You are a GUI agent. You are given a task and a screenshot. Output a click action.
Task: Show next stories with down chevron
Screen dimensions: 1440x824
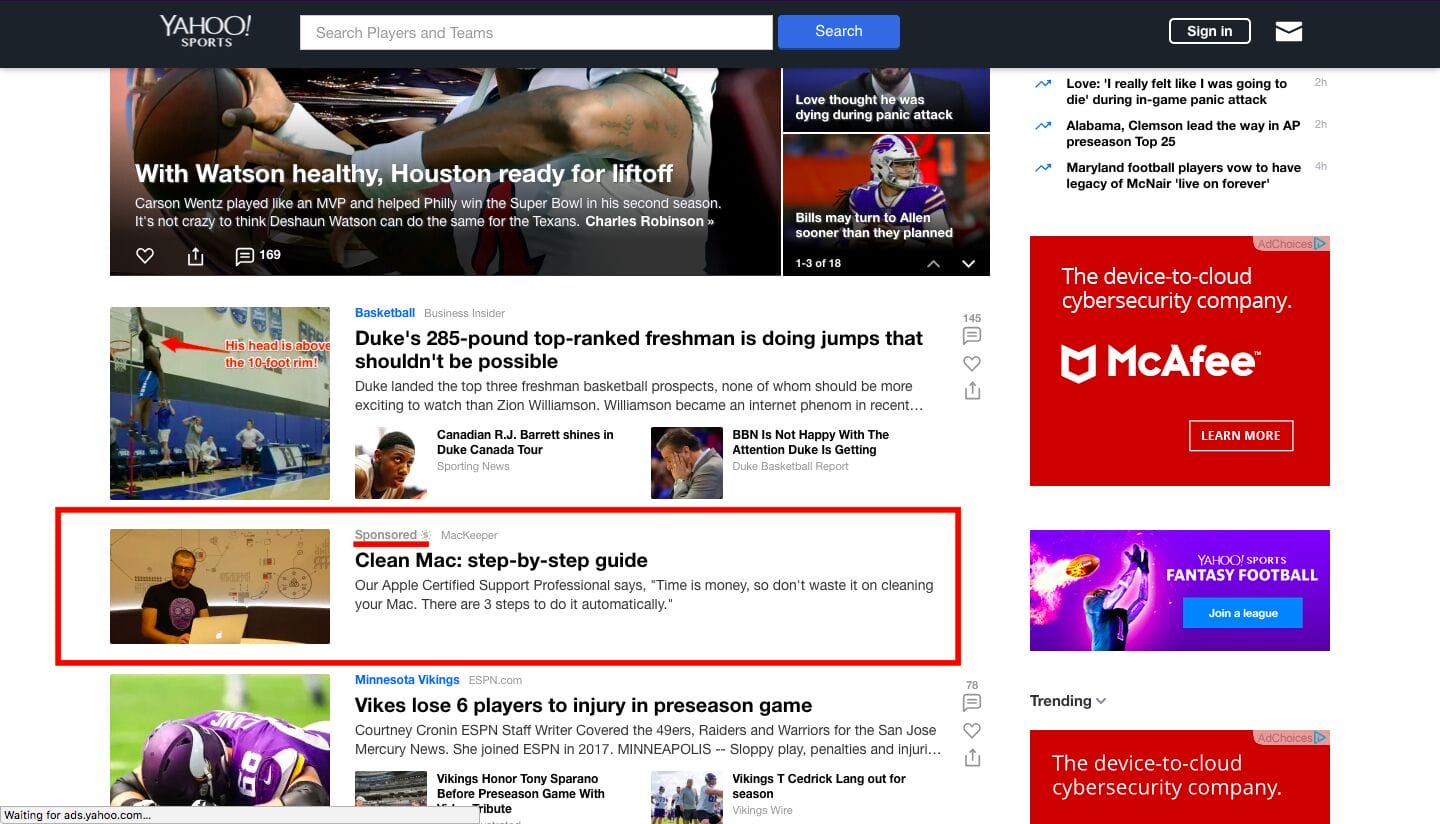click(x=968, y=264)
